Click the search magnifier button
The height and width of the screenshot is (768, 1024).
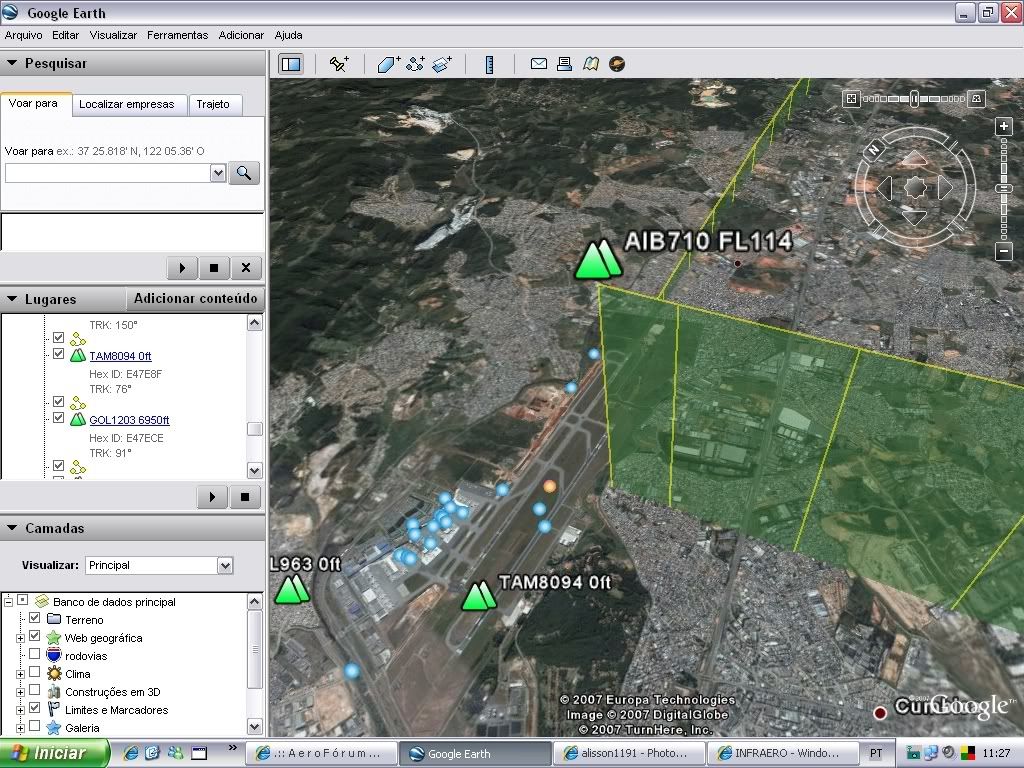[244, 173]
